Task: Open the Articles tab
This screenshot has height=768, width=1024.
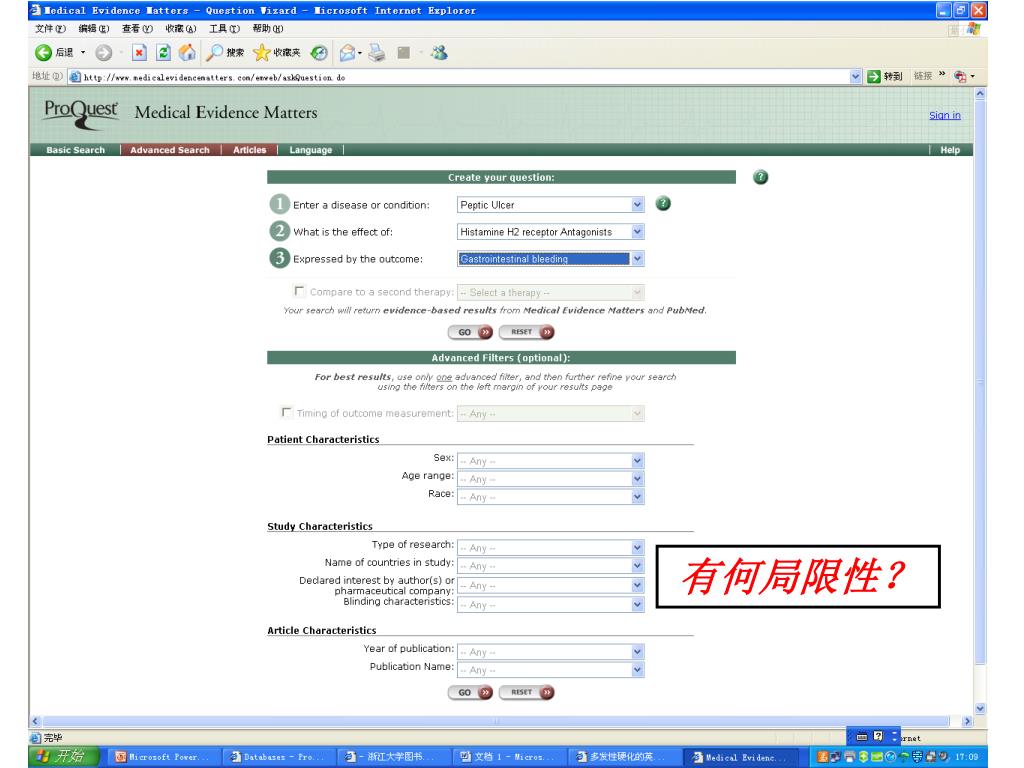Action: [249, 150]
